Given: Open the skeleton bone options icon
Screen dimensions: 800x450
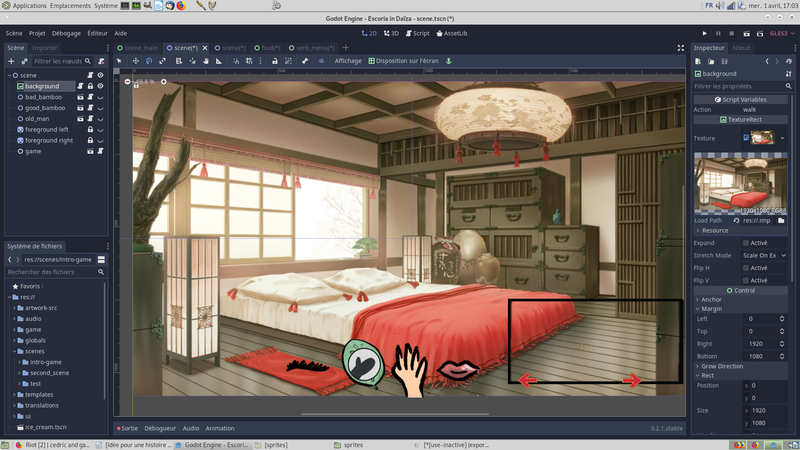Looking at the screenshot, I should 305,61.
